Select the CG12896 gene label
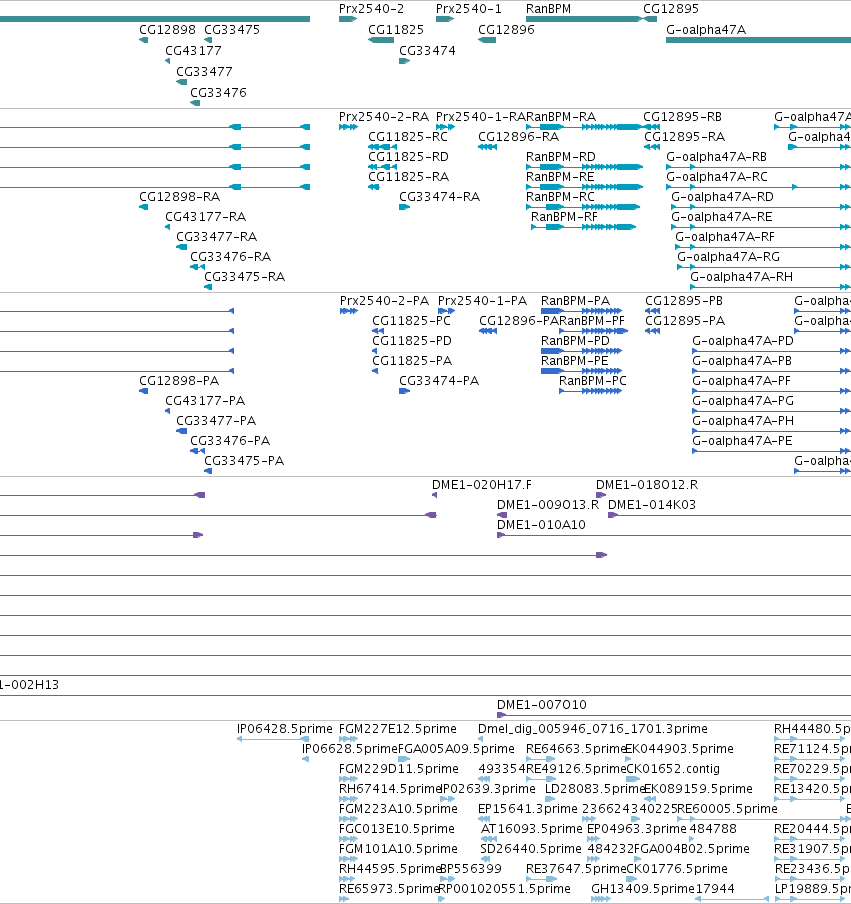851x904 pixels. coord(506,29)
